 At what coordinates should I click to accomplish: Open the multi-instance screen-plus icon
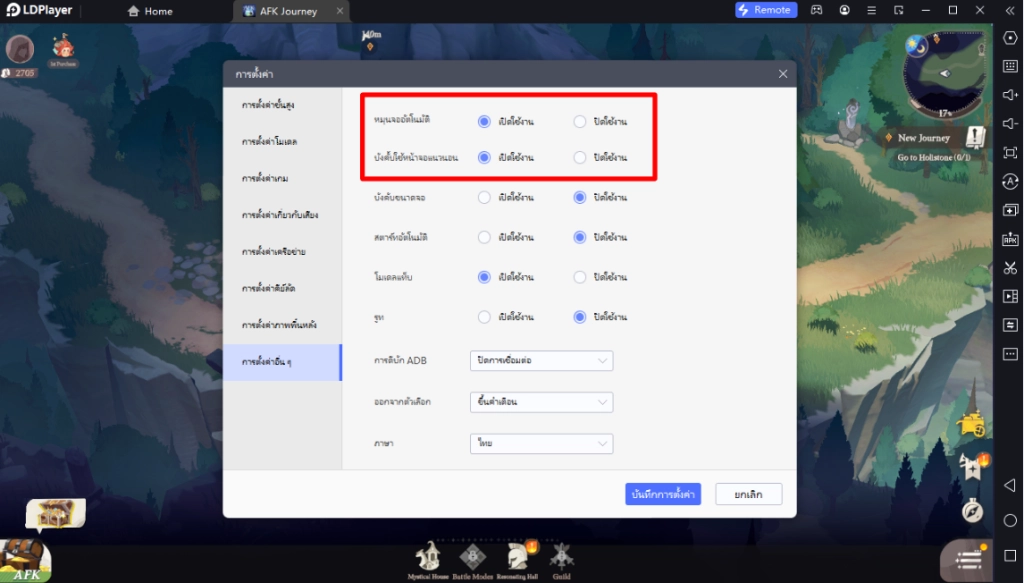pos(1010,210)
